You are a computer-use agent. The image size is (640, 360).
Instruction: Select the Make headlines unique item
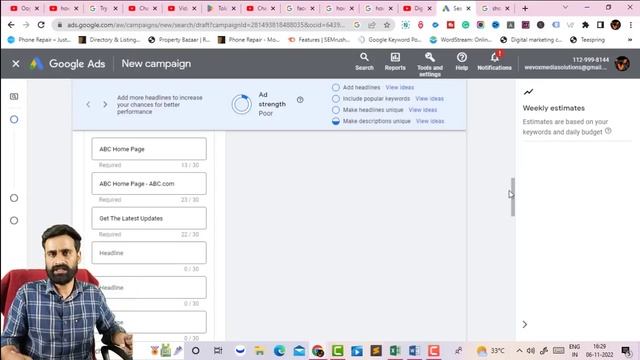pyautogui.click(x=336, y=110)
